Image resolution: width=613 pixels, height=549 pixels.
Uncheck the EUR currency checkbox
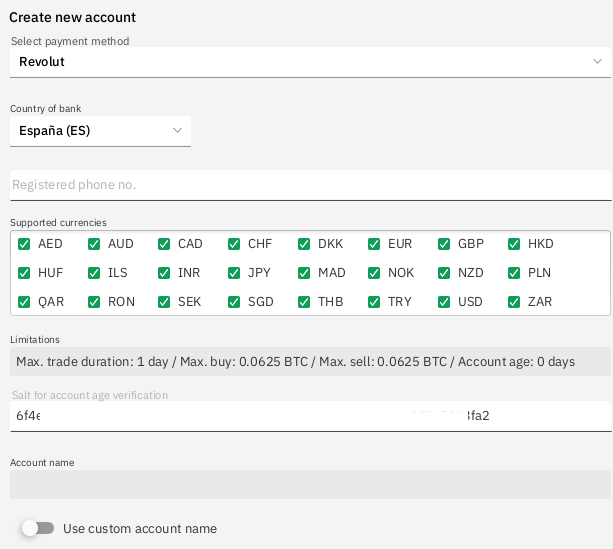point(374,244)
